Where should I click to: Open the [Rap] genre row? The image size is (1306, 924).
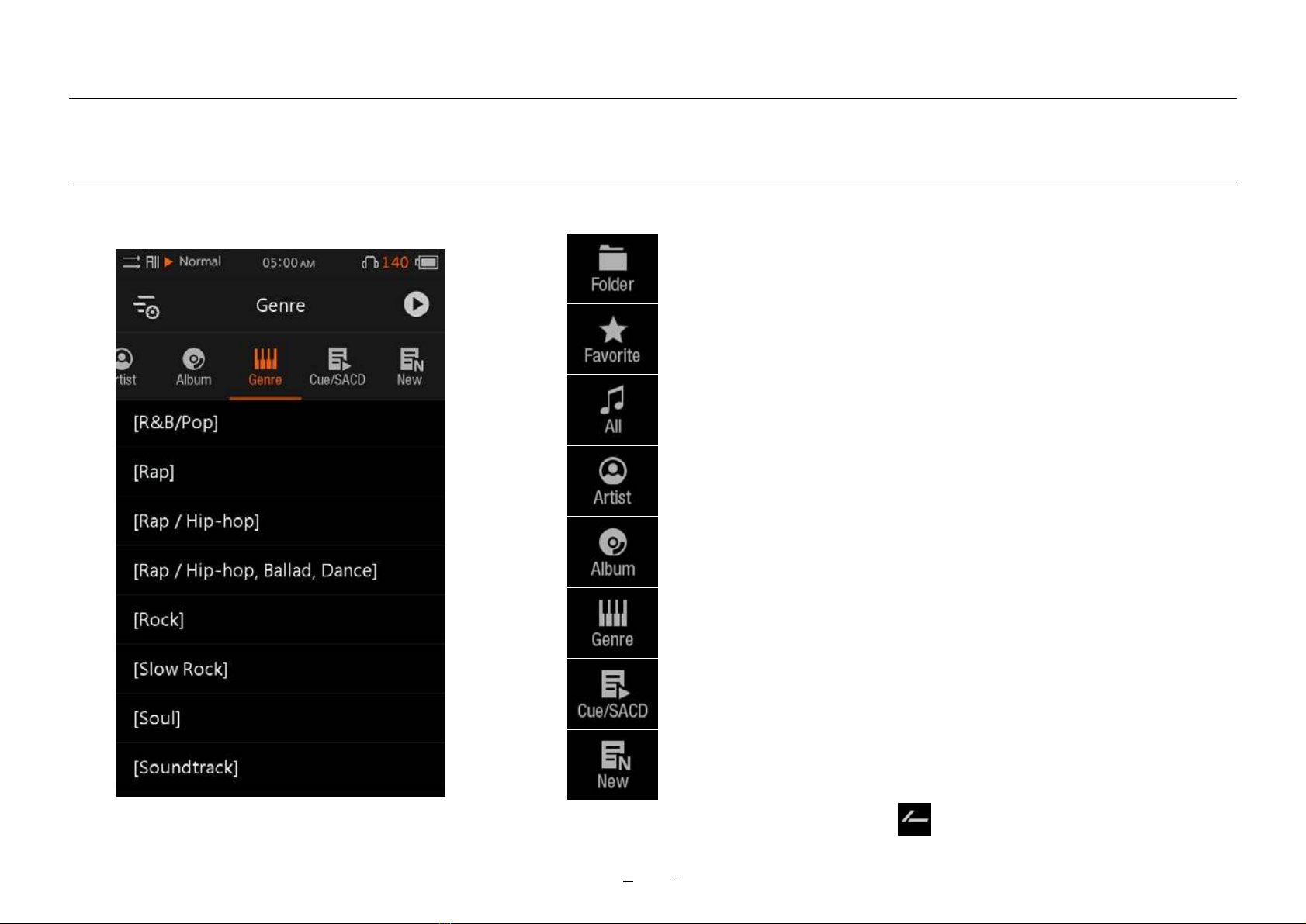click(x=281, y=472)
